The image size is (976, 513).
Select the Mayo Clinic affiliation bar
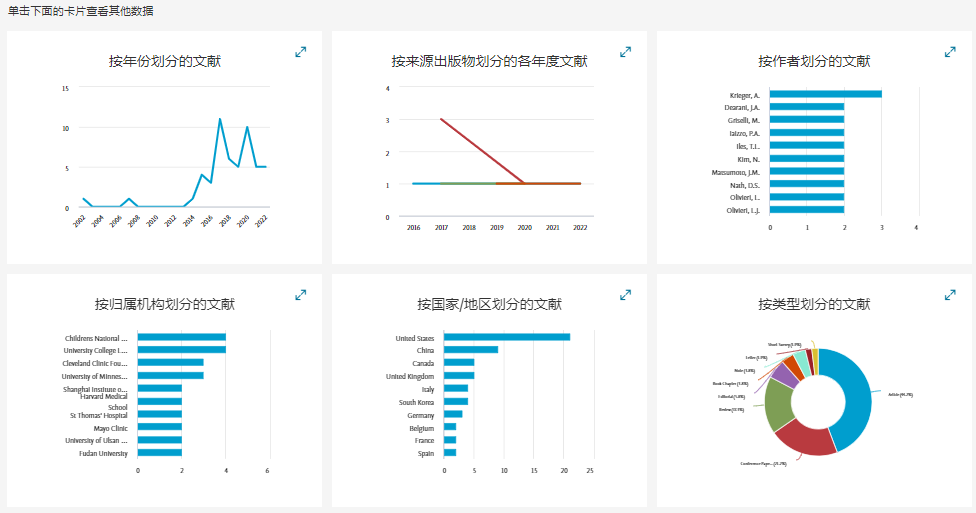tap(159, 427)
